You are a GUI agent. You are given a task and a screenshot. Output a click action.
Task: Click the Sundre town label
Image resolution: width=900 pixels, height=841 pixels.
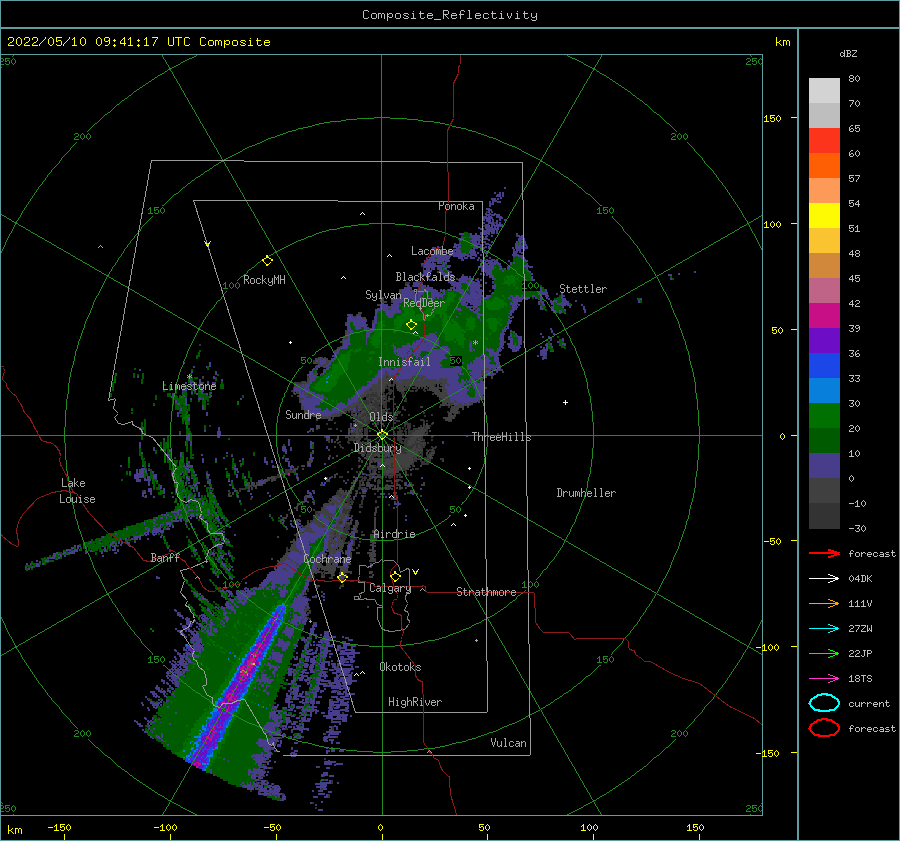point(303,414)
